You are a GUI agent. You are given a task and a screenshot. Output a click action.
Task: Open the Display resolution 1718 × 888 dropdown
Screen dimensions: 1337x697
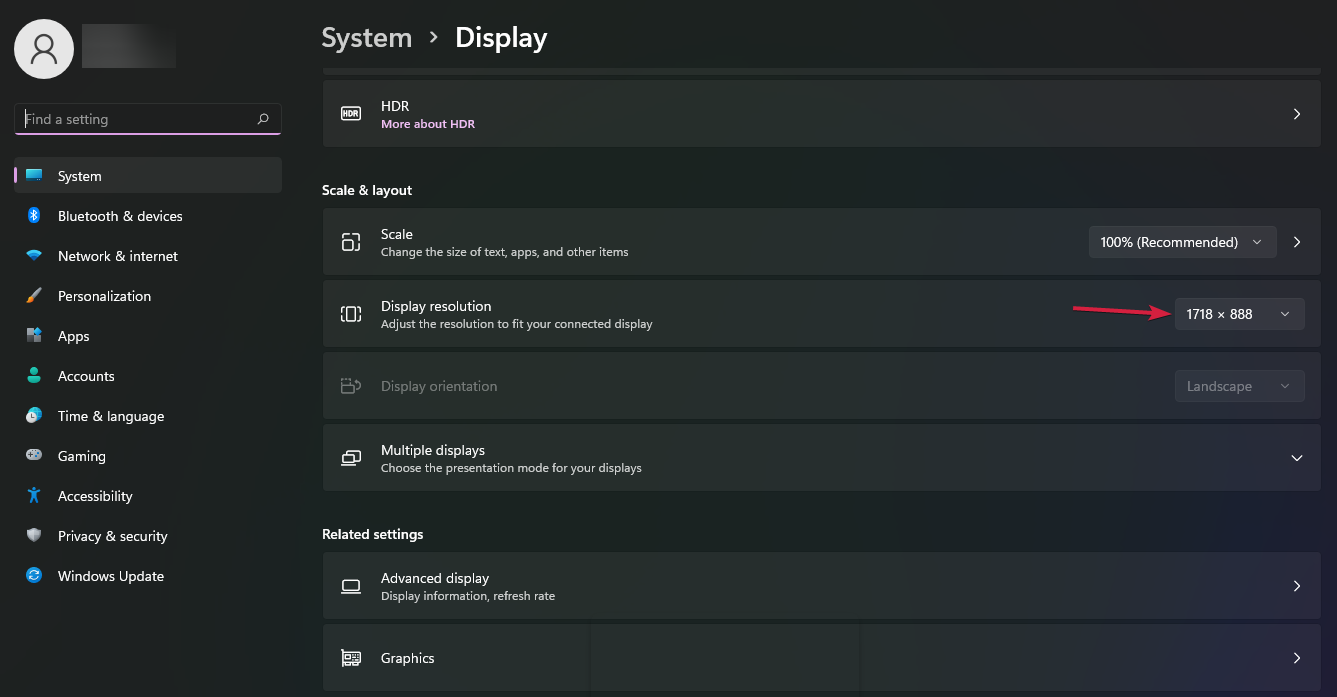coord(1239,314)
